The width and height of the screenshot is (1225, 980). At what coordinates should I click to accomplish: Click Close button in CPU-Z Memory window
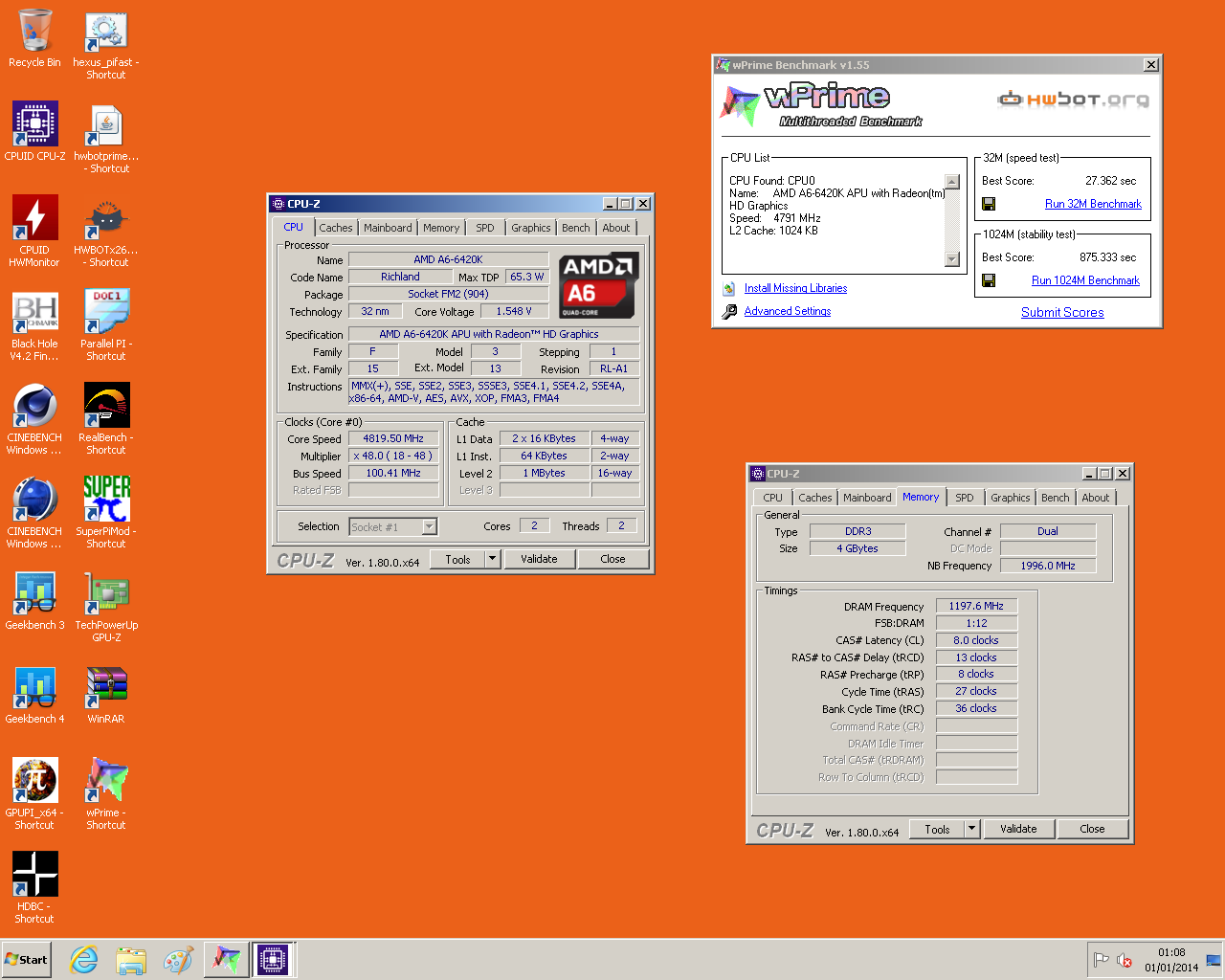(1092, 829)
